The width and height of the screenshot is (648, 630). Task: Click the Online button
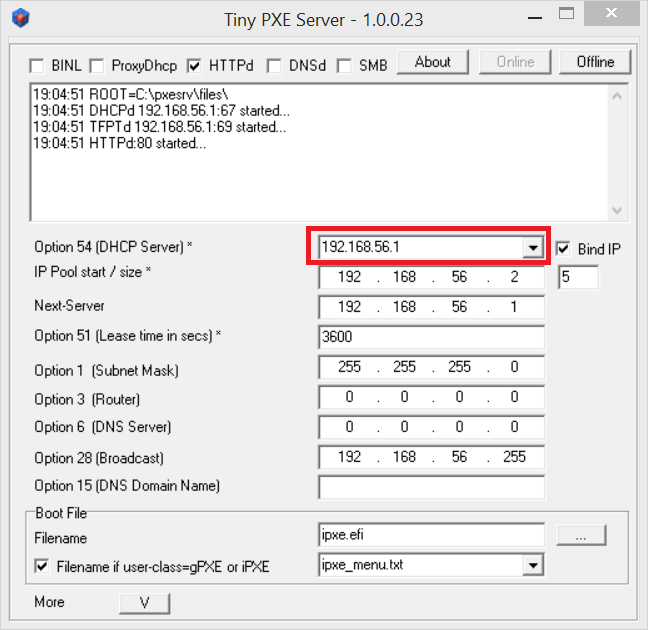click(515, 62)
